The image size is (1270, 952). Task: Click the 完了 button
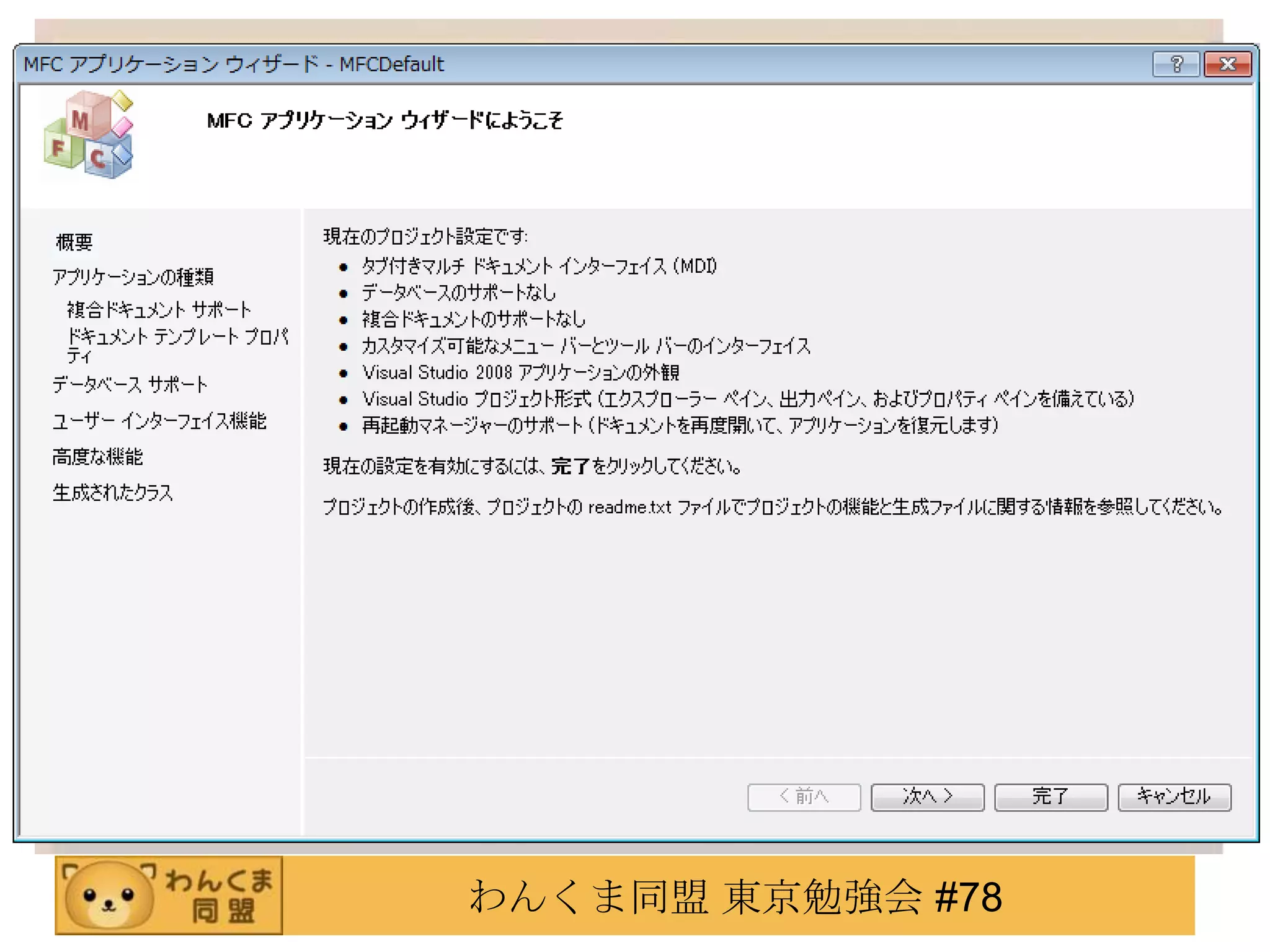pyautogui.click(x=1050, y=796)
